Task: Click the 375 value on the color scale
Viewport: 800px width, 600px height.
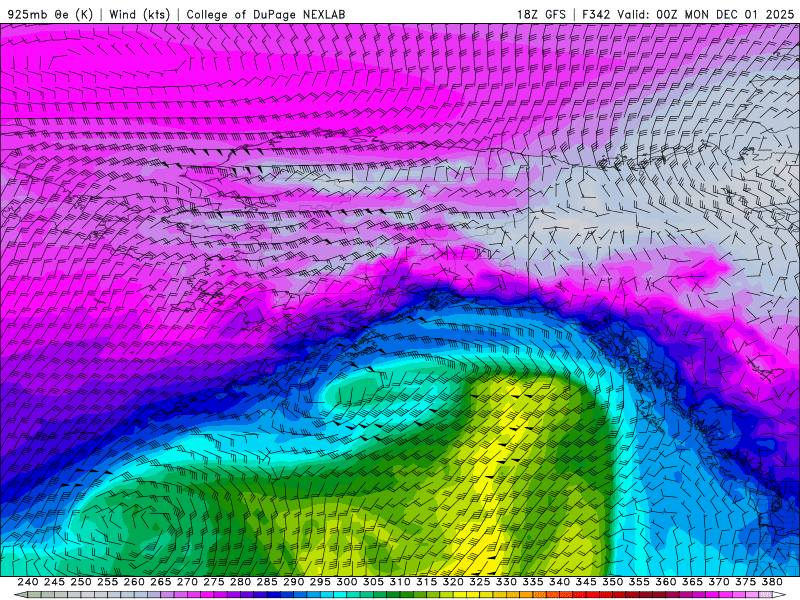Action: [x=745, y=582]
